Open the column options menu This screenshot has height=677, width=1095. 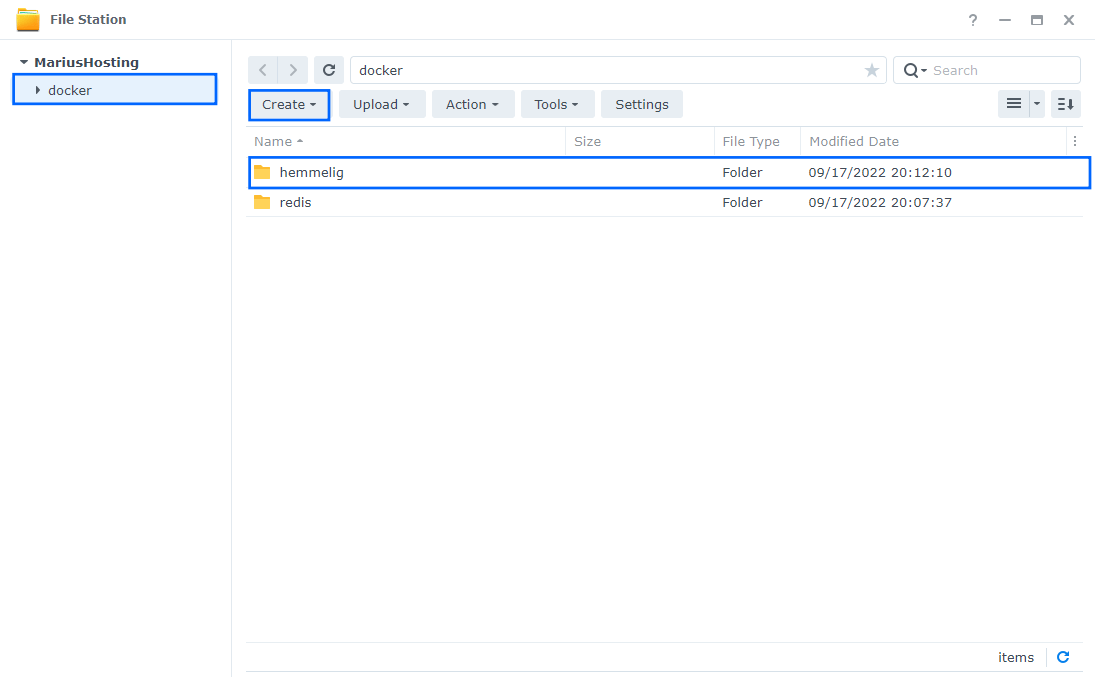coord(1074,141)
